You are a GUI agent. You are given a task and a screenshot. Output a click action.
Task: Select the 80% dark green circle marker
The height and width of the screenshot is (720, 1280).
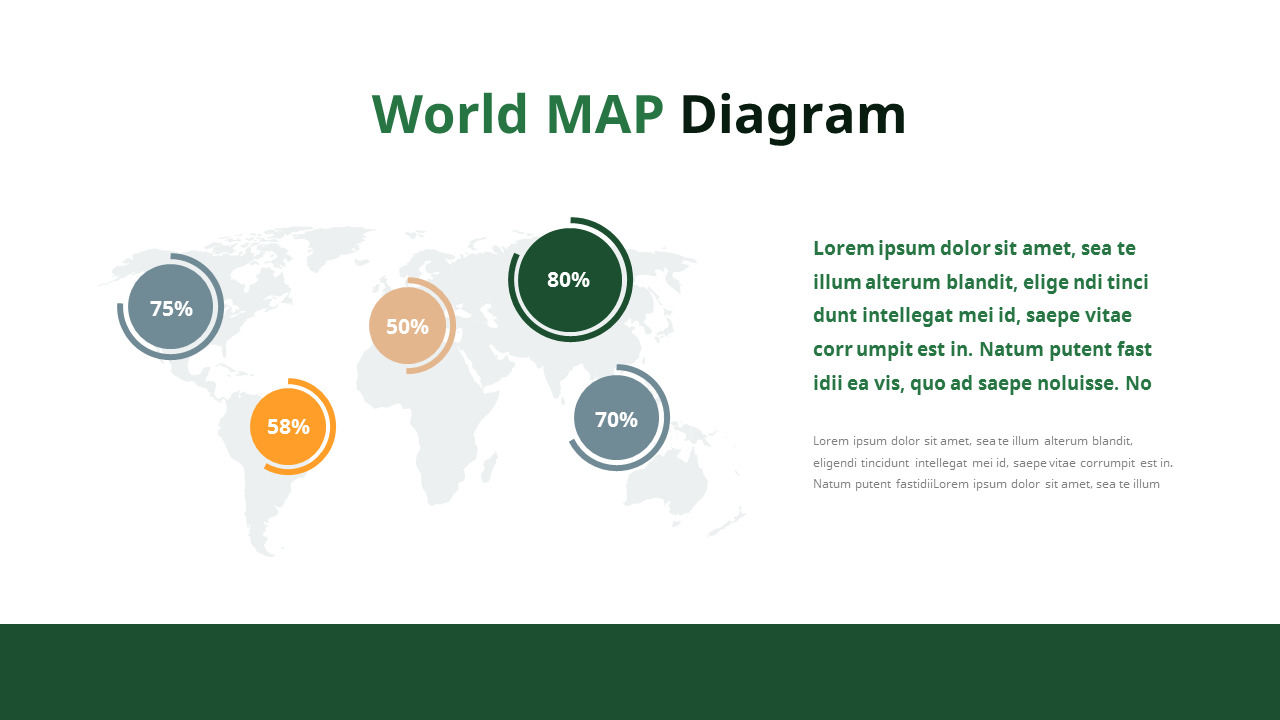click(569, 280)
